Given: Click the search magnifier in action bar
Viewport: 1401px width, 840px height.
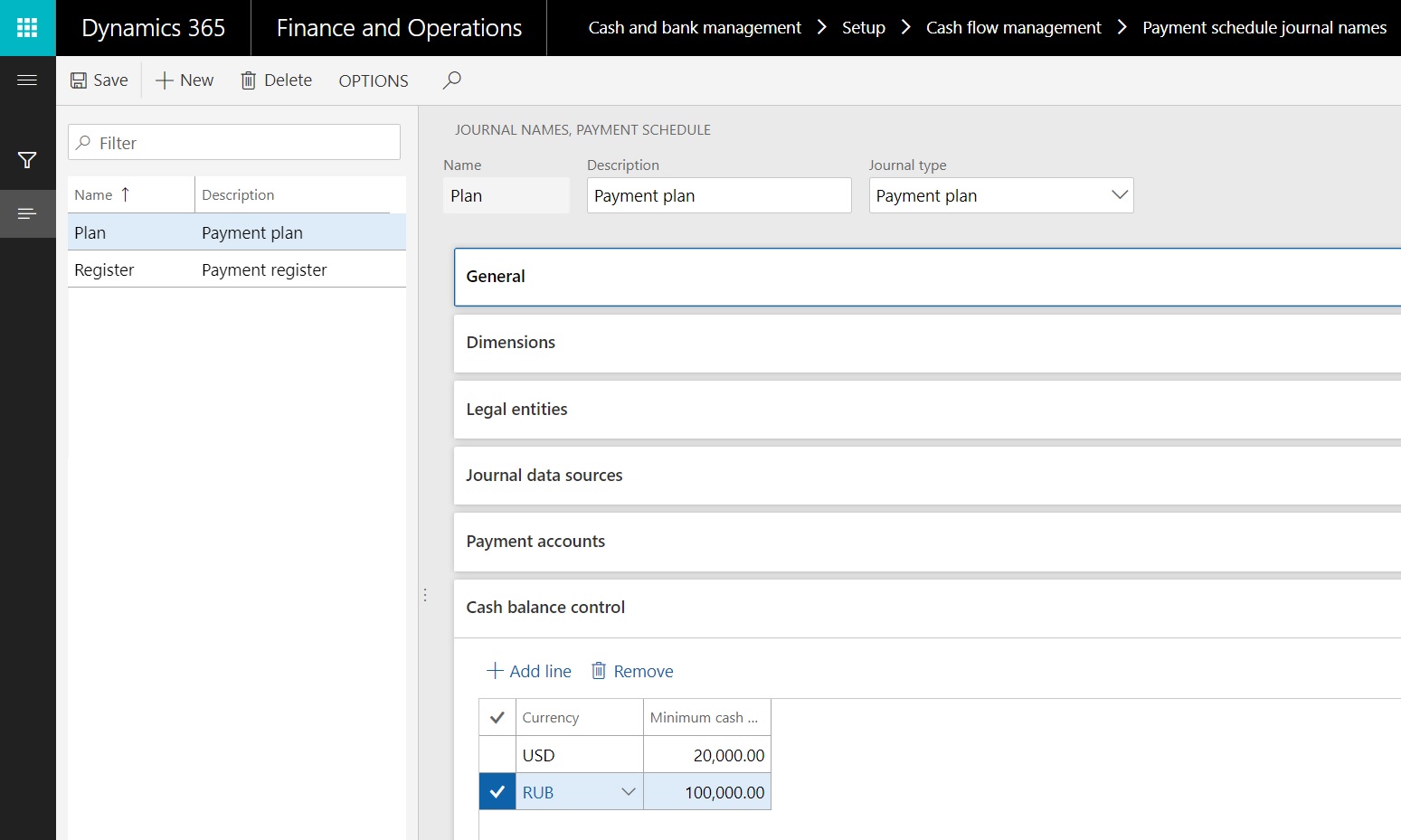Looking at the screenshot, I should coord(451,80).
